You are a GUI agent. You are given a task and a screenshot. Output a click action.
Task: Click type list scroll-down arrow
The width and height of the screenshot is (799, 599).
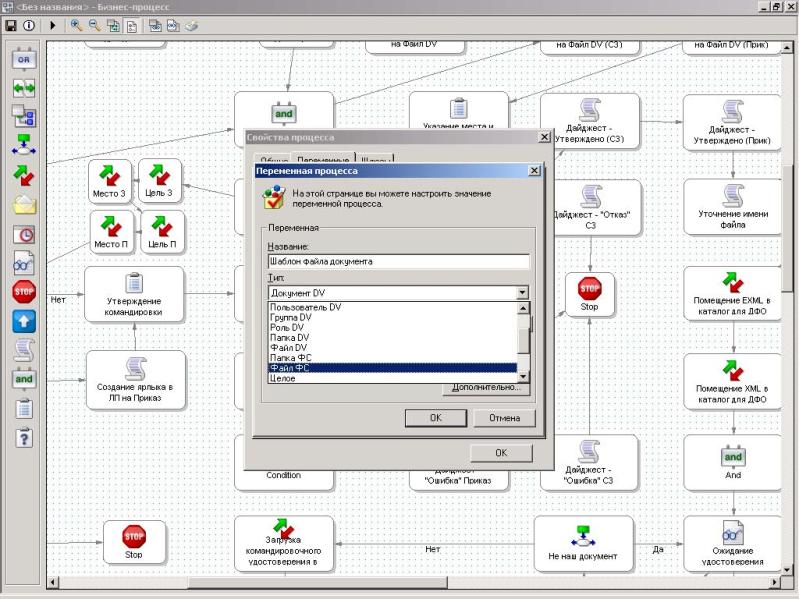(x=523, y=377)
